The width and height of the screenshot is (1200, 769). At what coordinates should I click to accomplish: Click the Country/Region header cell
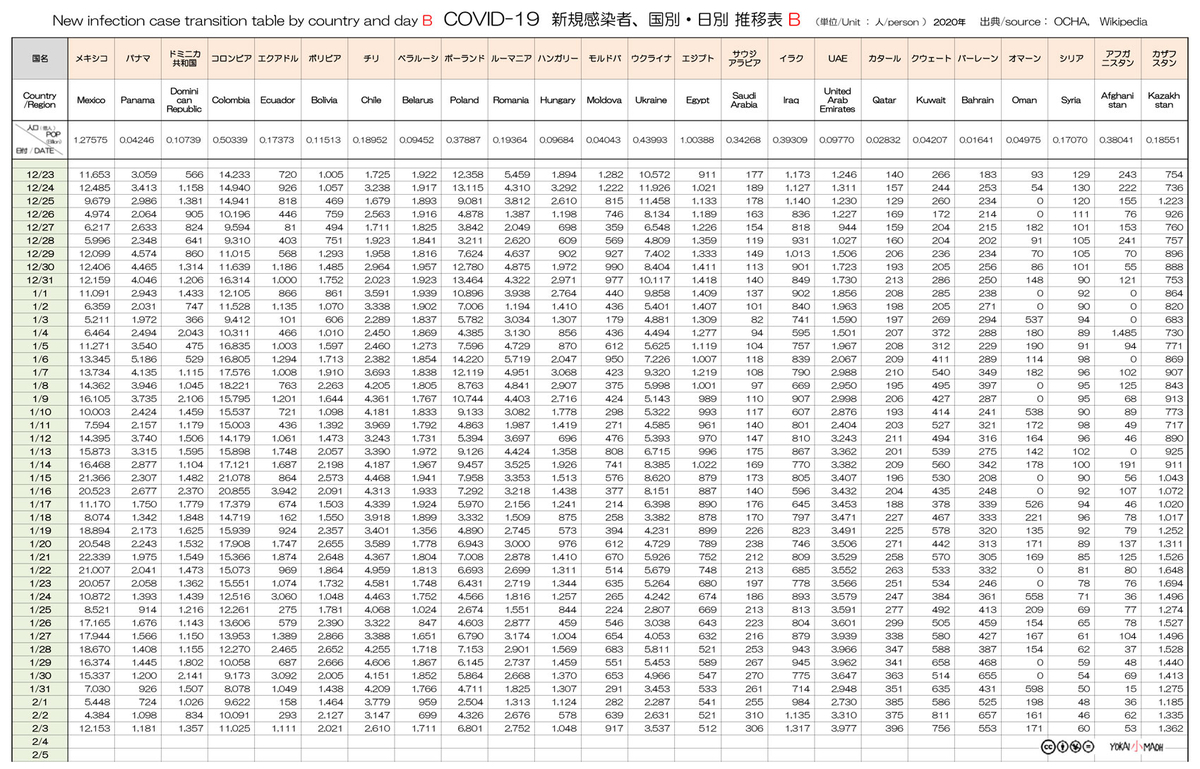point(40,100)
